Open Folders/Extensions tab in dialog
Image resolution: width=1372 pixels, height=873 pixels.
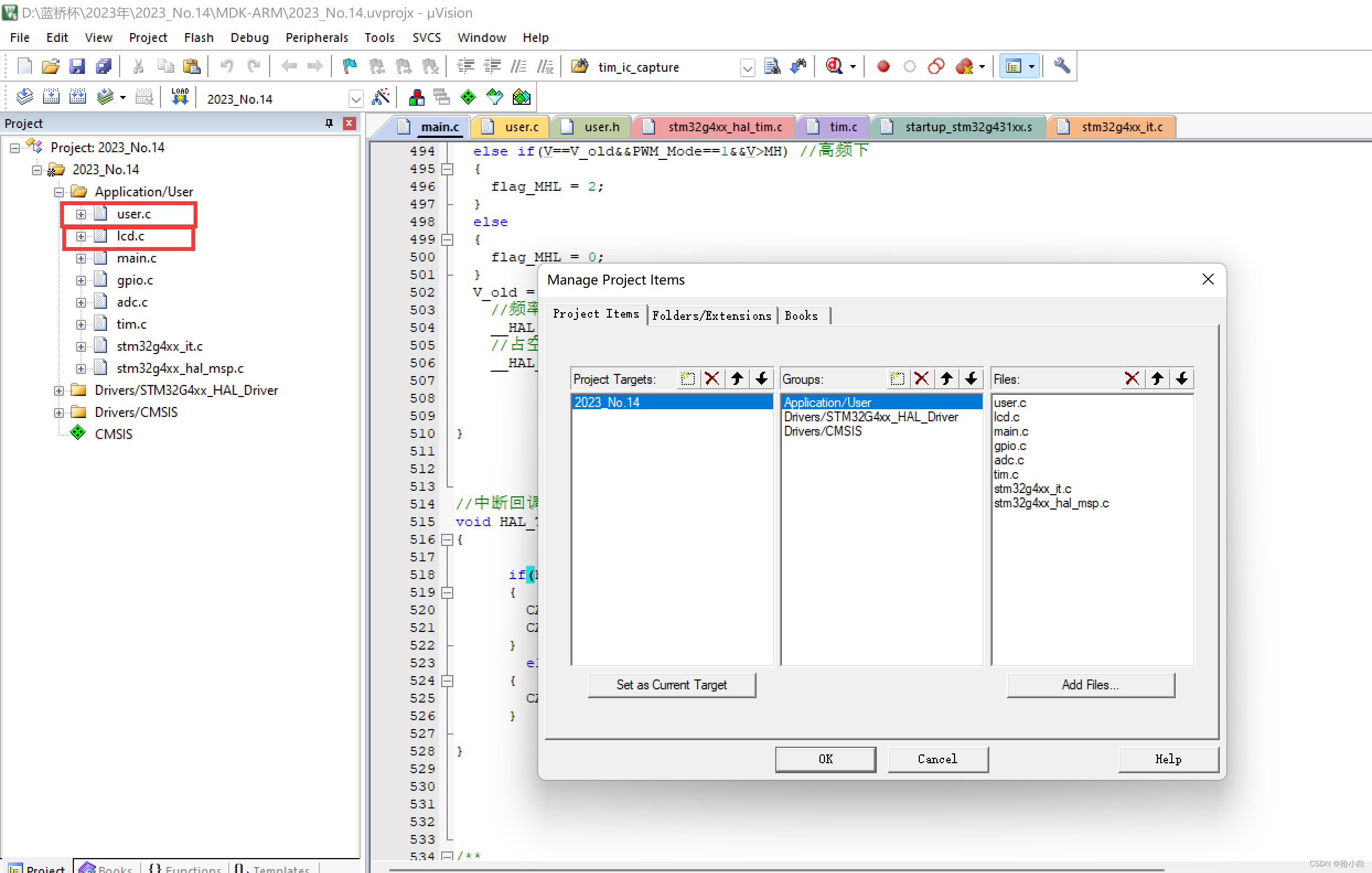711,316
